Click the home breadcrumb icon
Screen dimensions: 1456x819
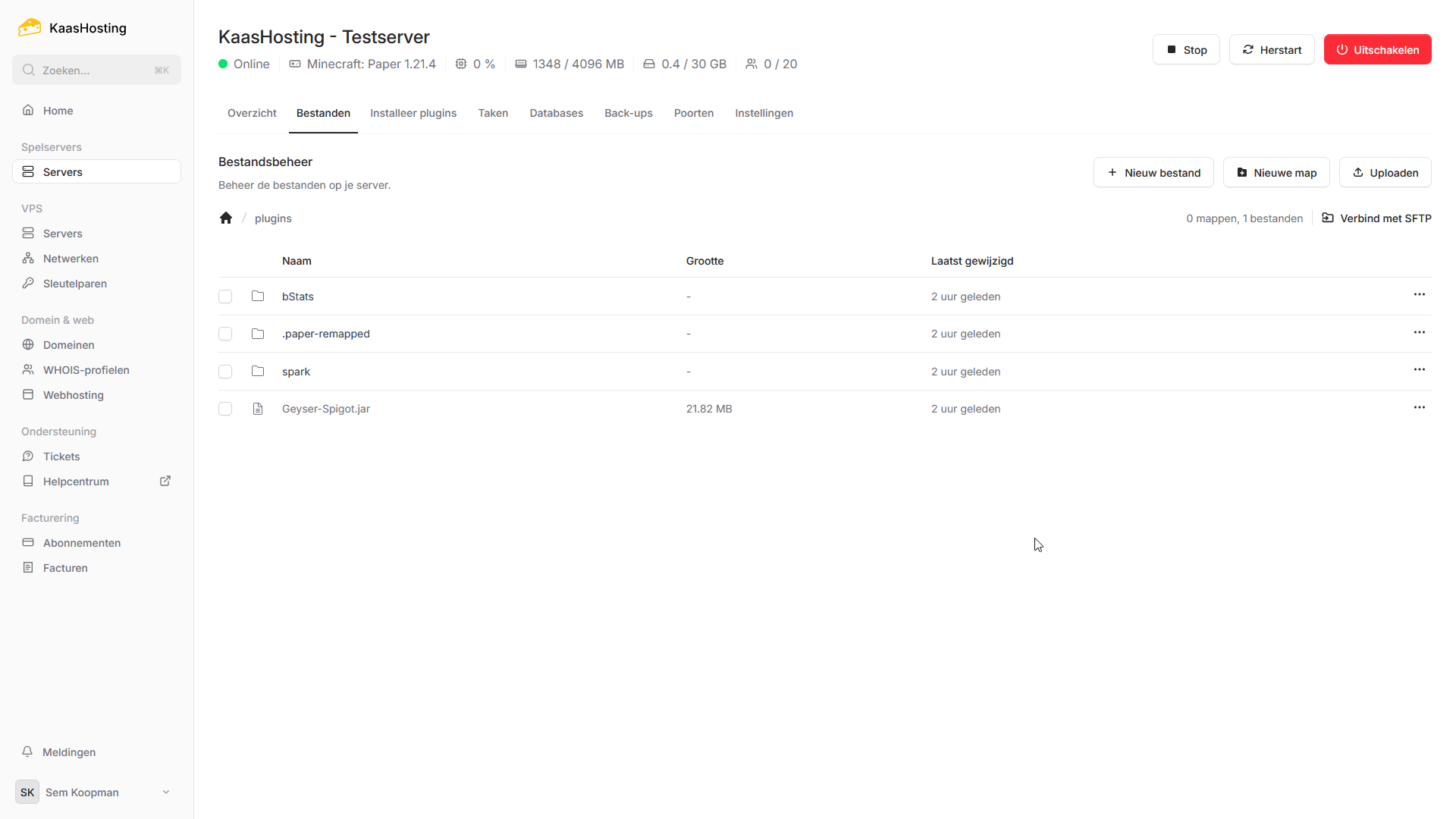226,218
